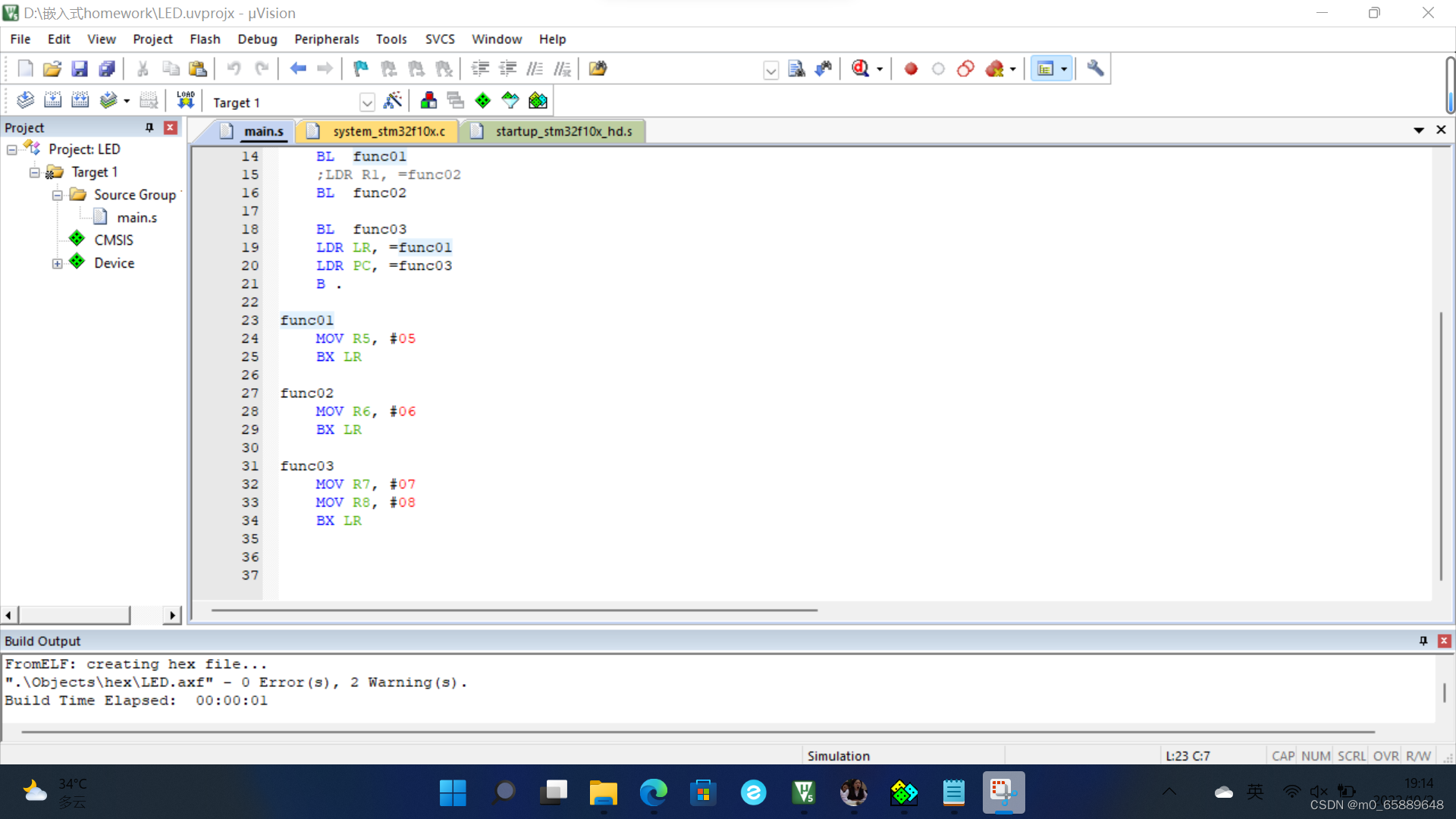Close the Build Output panel
Screen dimensions: 1456x819
click(1444, 641)
